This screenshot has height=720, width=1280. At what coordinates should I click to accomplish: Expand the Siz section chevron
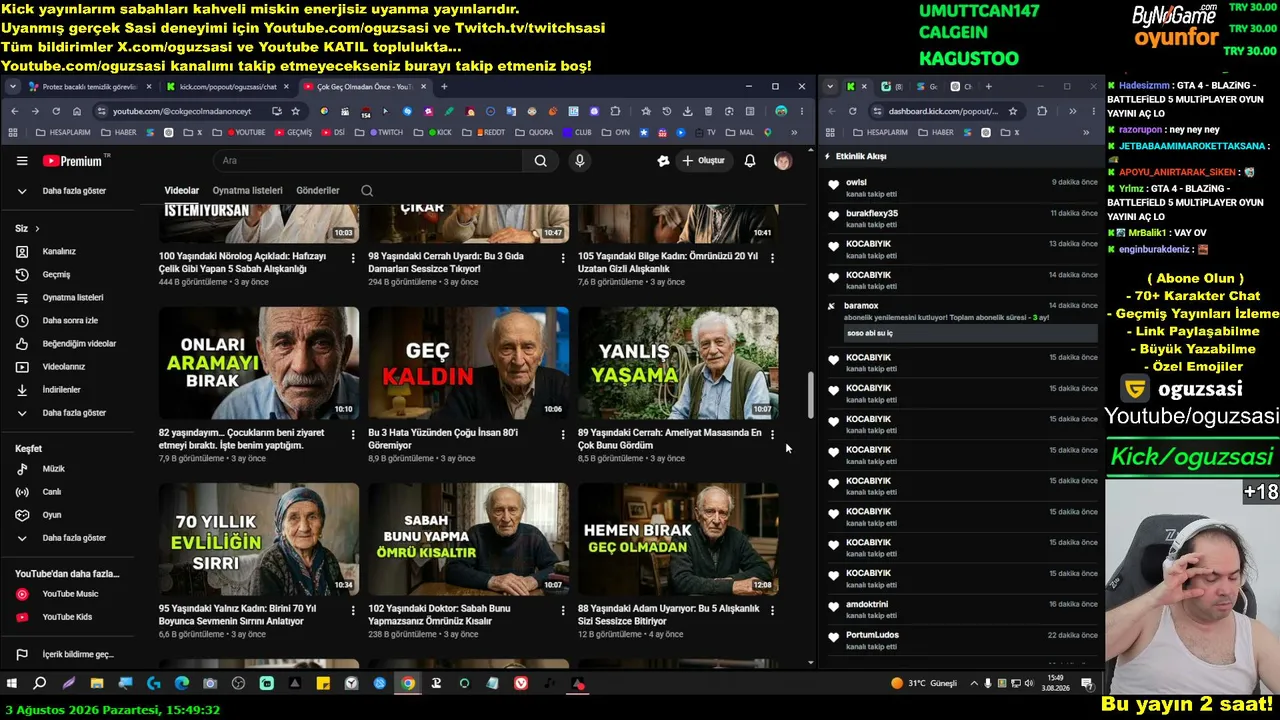pos(37,229)
